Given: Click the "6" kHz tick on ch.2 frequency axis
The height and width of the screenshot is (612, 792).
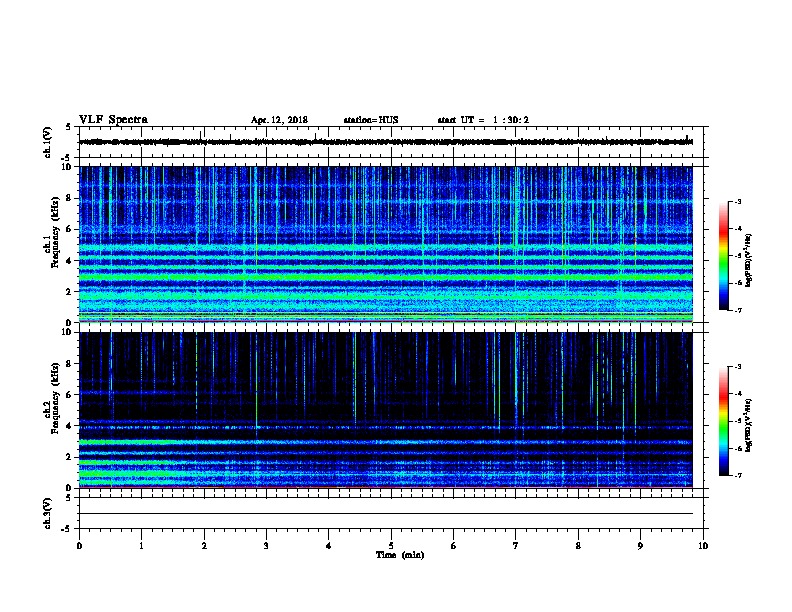Looking at the screenshot, I should pos(69,395).
